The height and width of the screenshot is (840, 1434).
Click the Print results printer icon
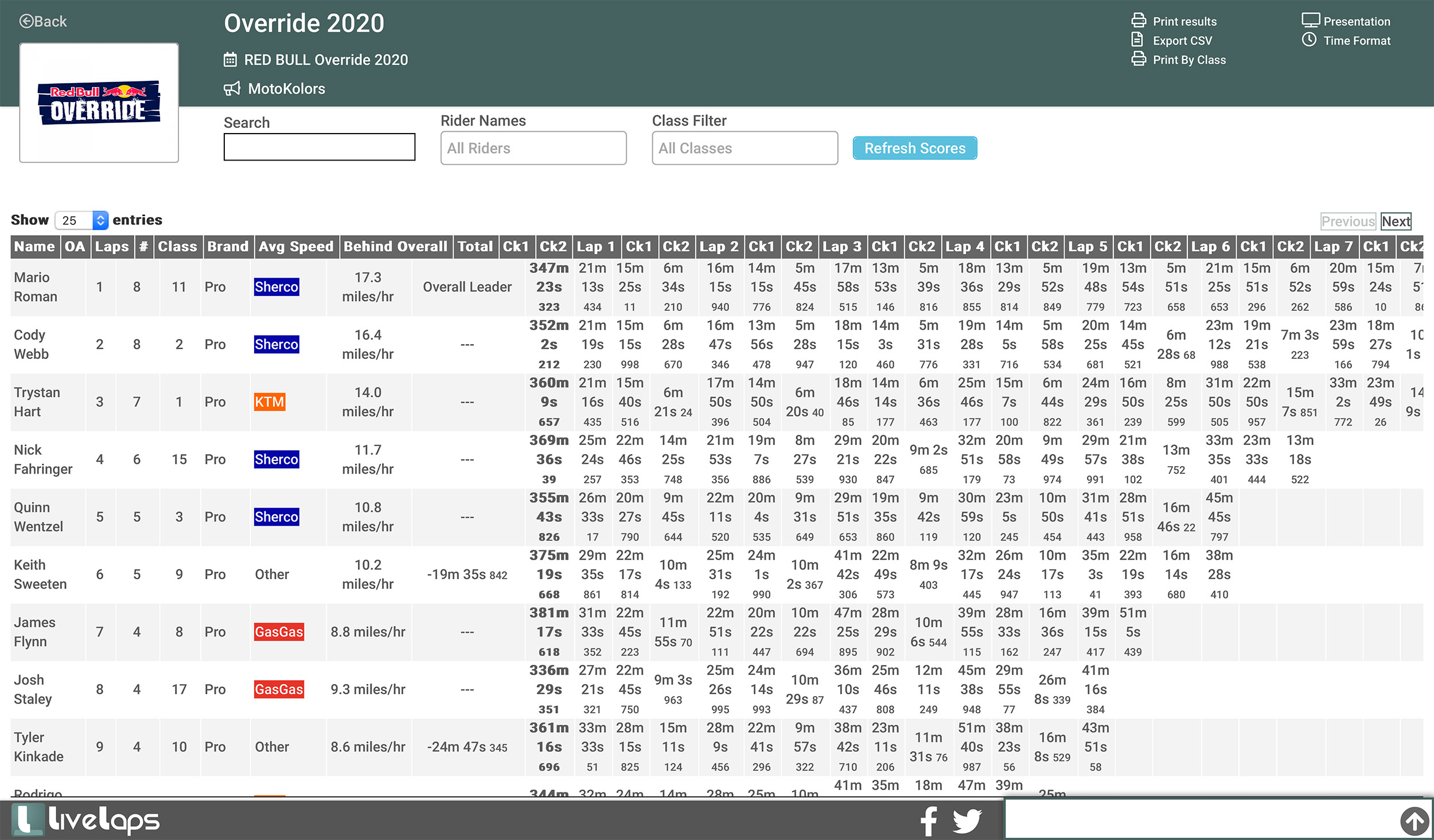(x=1138, y=21)
